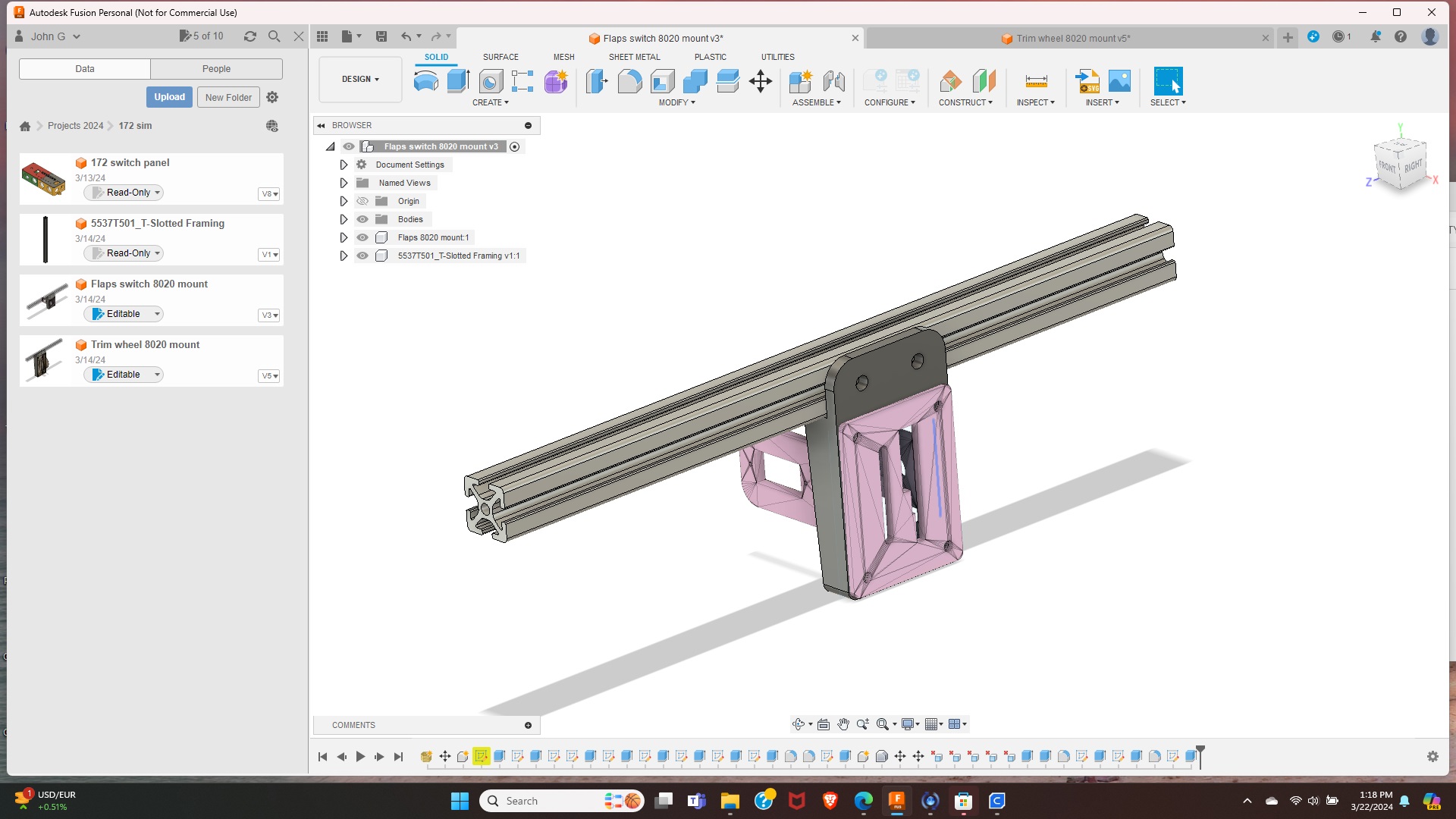The height and width of the screenshot is (819, 1456).
Task: Hide the 5537T501_T-Slotted Framing component
Action: tap(362, 256)
